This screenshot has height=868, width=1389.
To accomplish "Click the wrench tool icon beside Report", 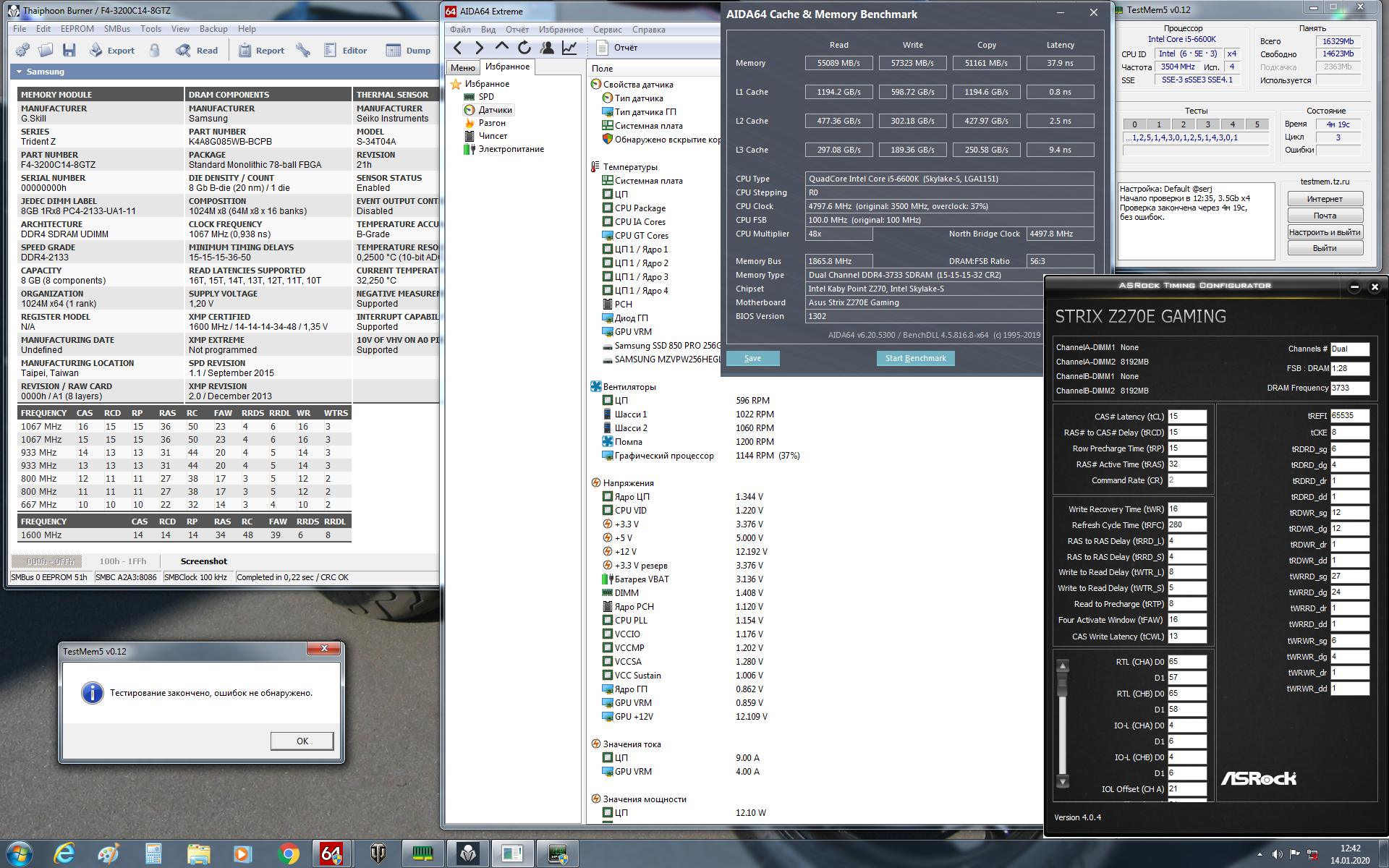I will [x=303, y=50].
